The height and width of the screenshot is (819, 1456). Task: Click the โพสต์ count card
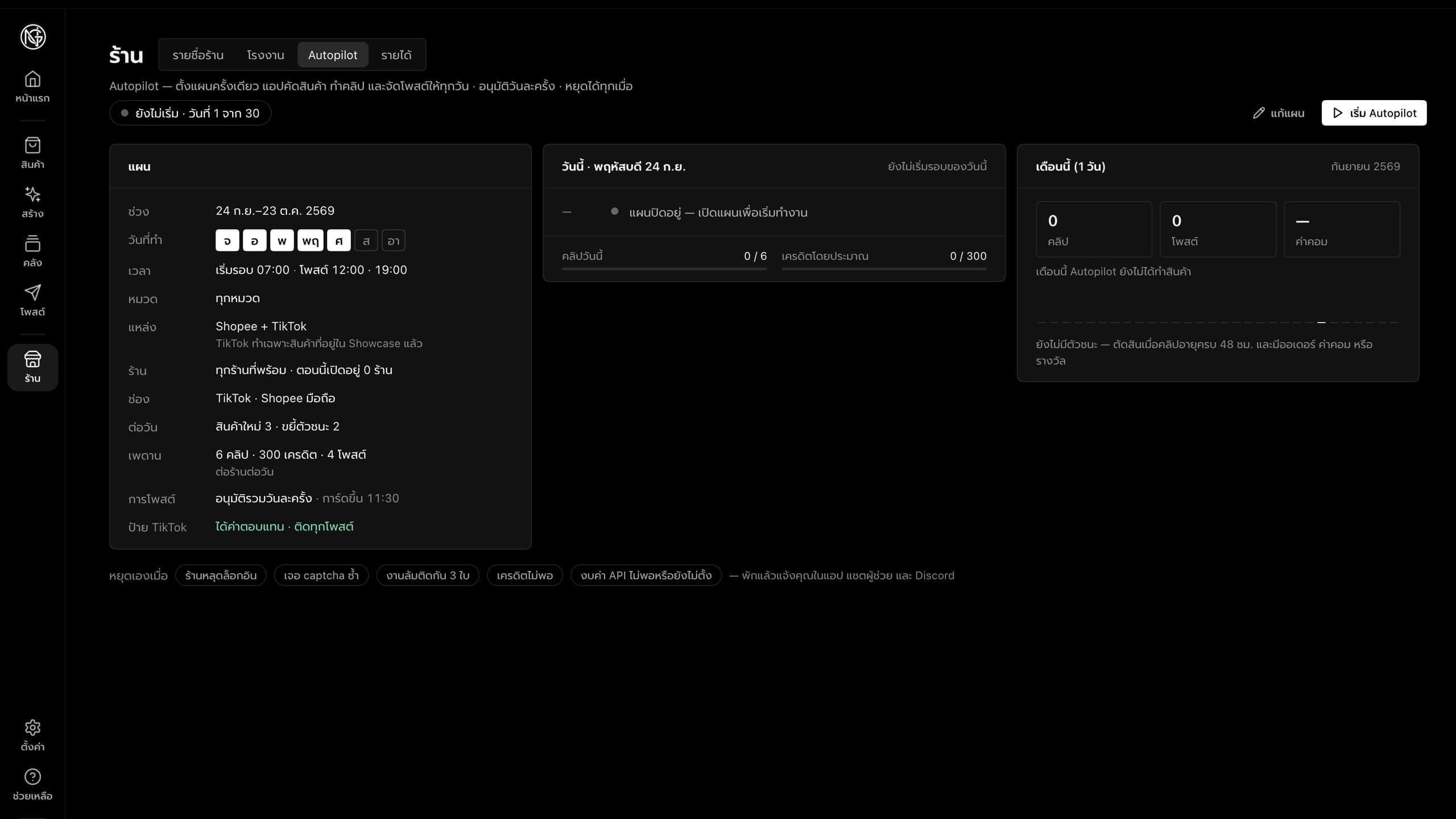tap(1218, 229)
